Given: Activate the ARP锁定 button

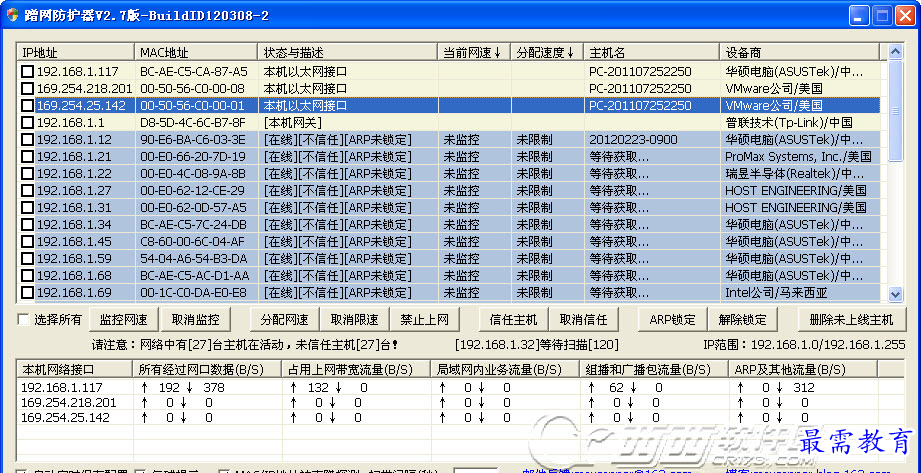Looking at the screenshot, I should (672, 320).
